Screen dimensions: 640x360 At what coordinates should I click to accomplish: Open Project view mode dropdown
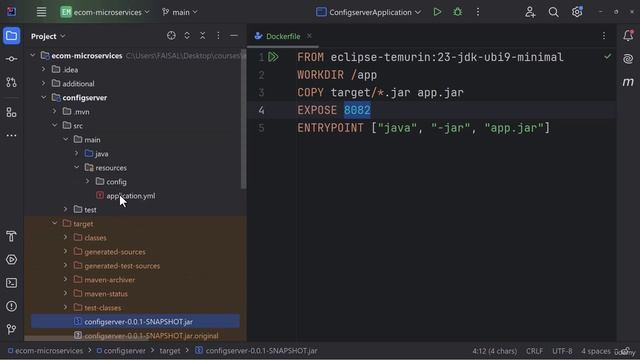pyautogui.click(x=48, y=36)
